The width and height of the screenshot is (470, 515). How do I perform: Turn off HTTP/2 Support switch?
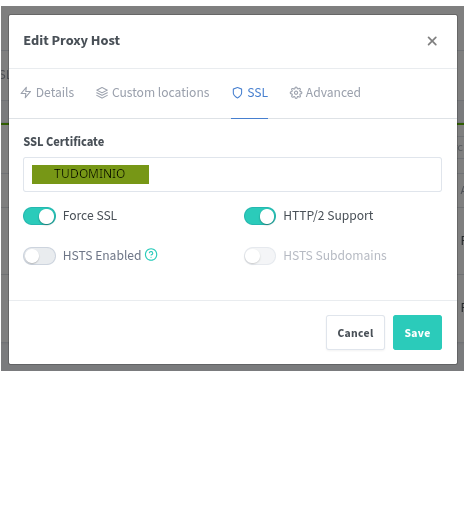pos(260,216)
